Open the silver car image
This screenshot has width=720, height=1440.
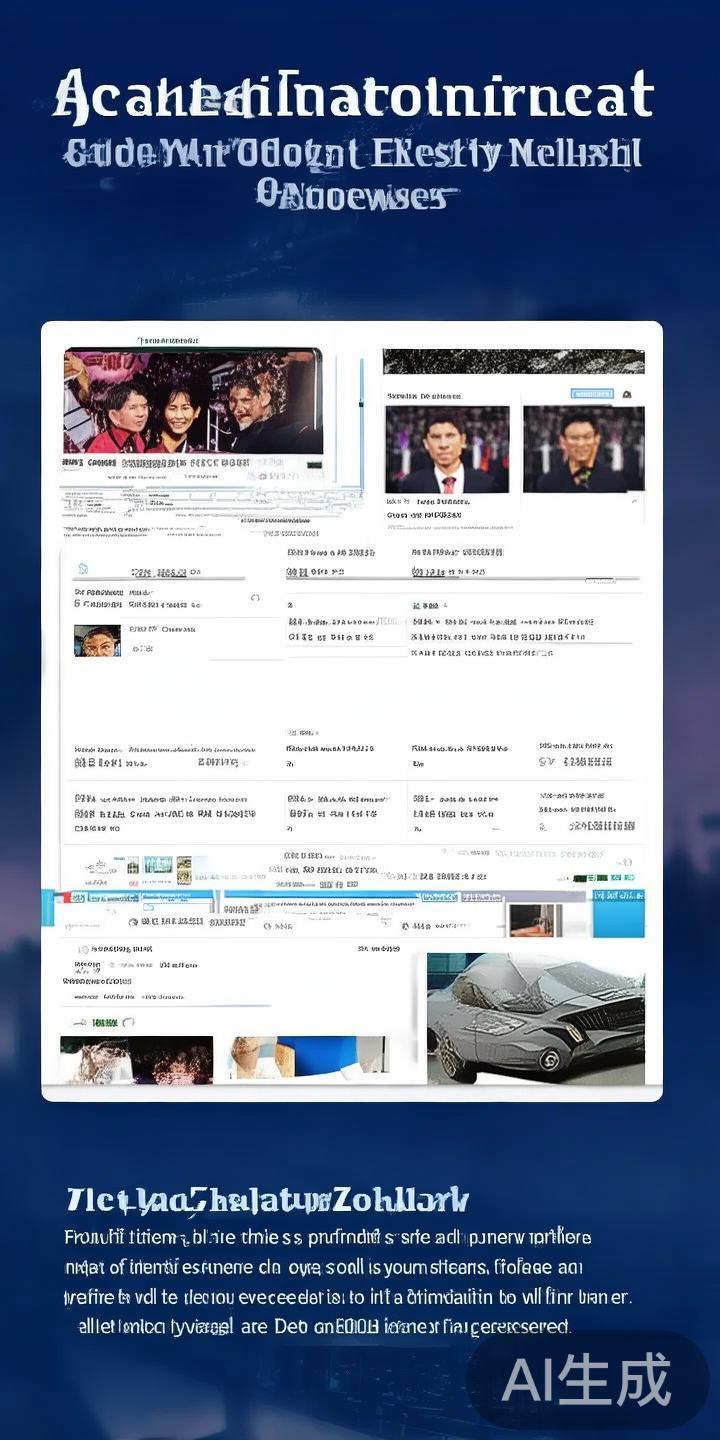click(x=536, y=1018)
